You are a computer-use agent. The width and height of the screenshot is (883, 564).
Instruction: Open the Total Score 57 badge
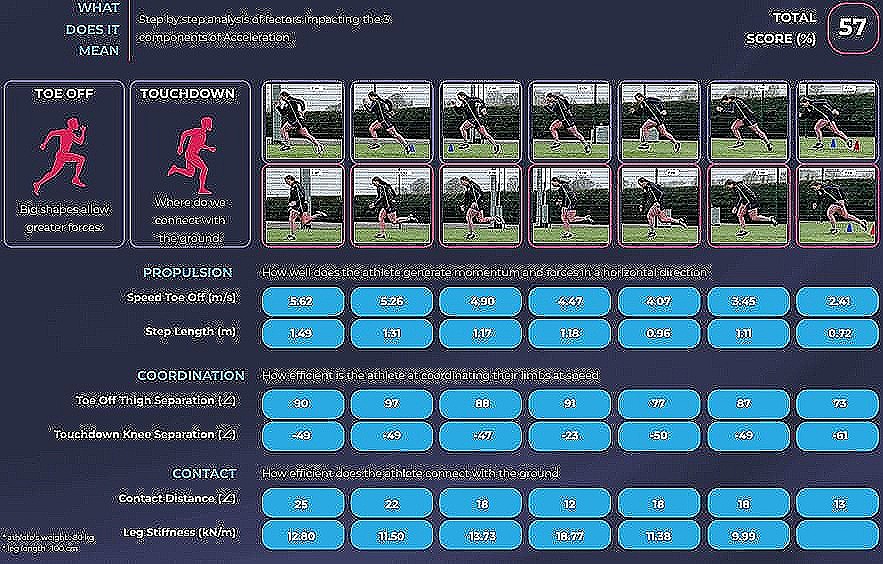852,28
